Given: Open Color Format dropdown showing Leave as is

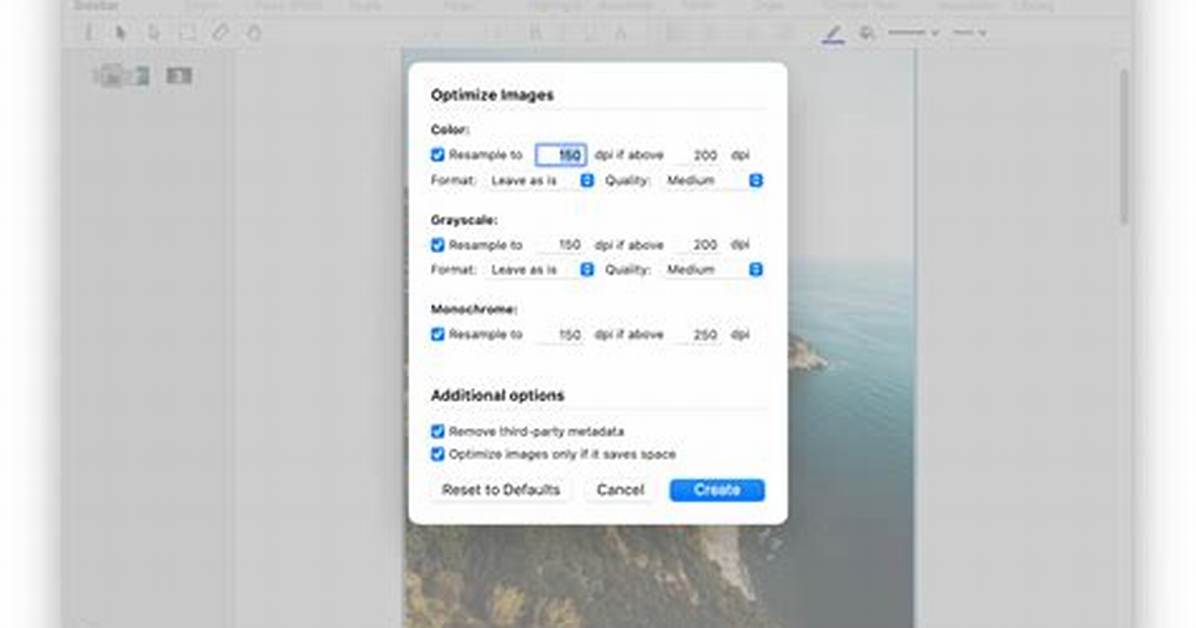Looking at the screenshot, I should coord(540,181).
